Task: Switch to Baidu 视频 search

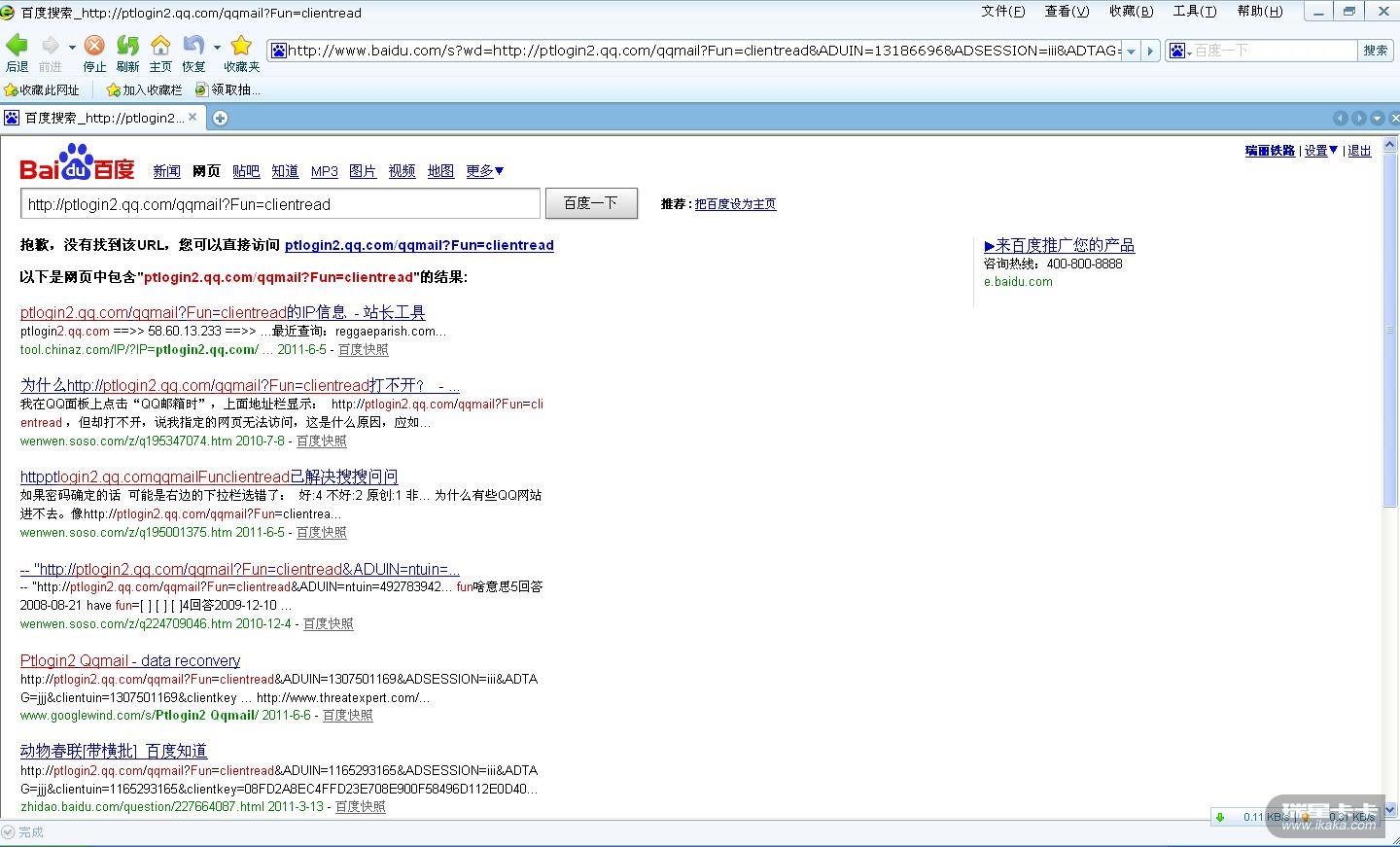Action: point(402,171)
